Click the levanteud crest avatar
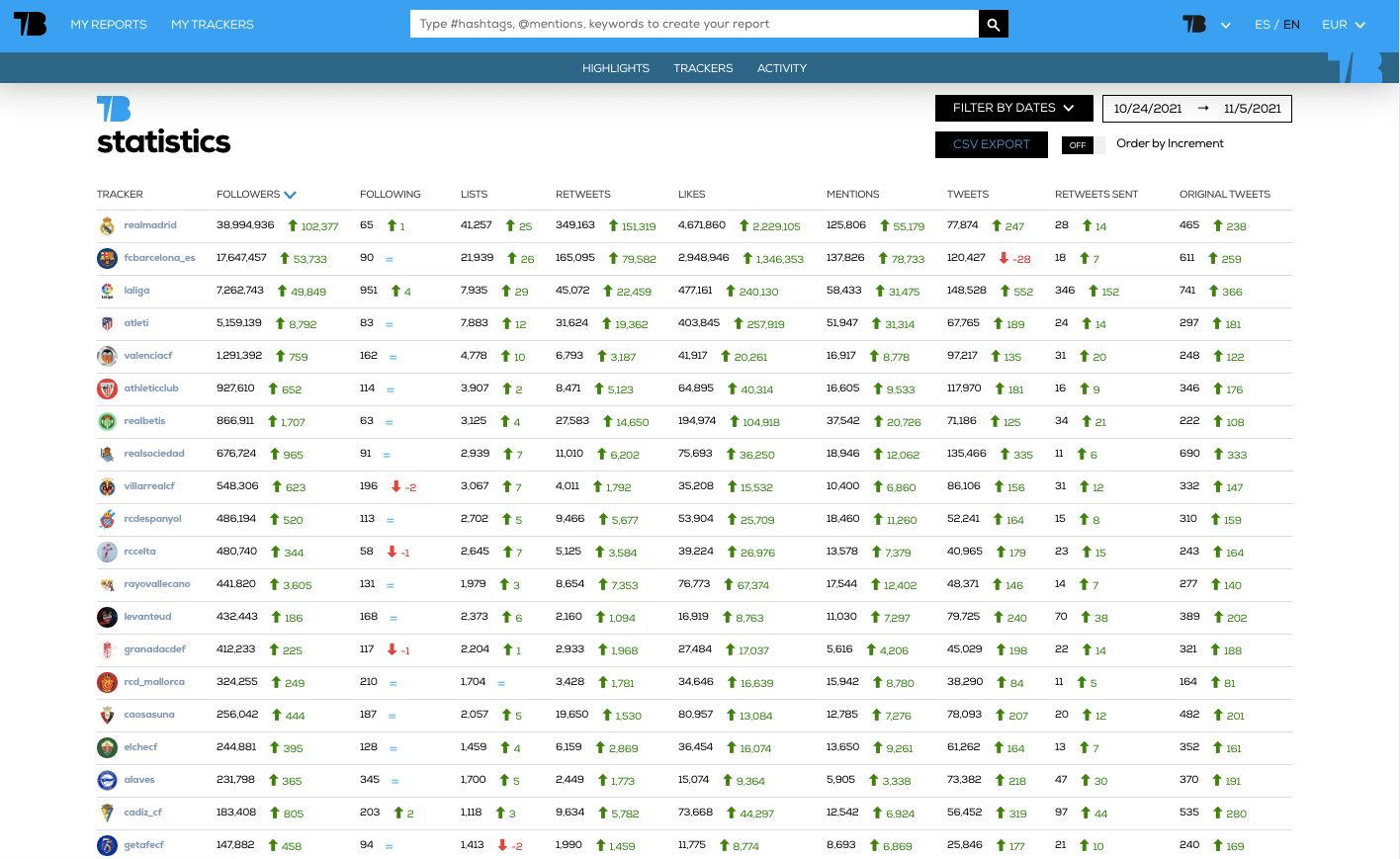The height and width of the screenshot is (859, 1400). point(107,617)
